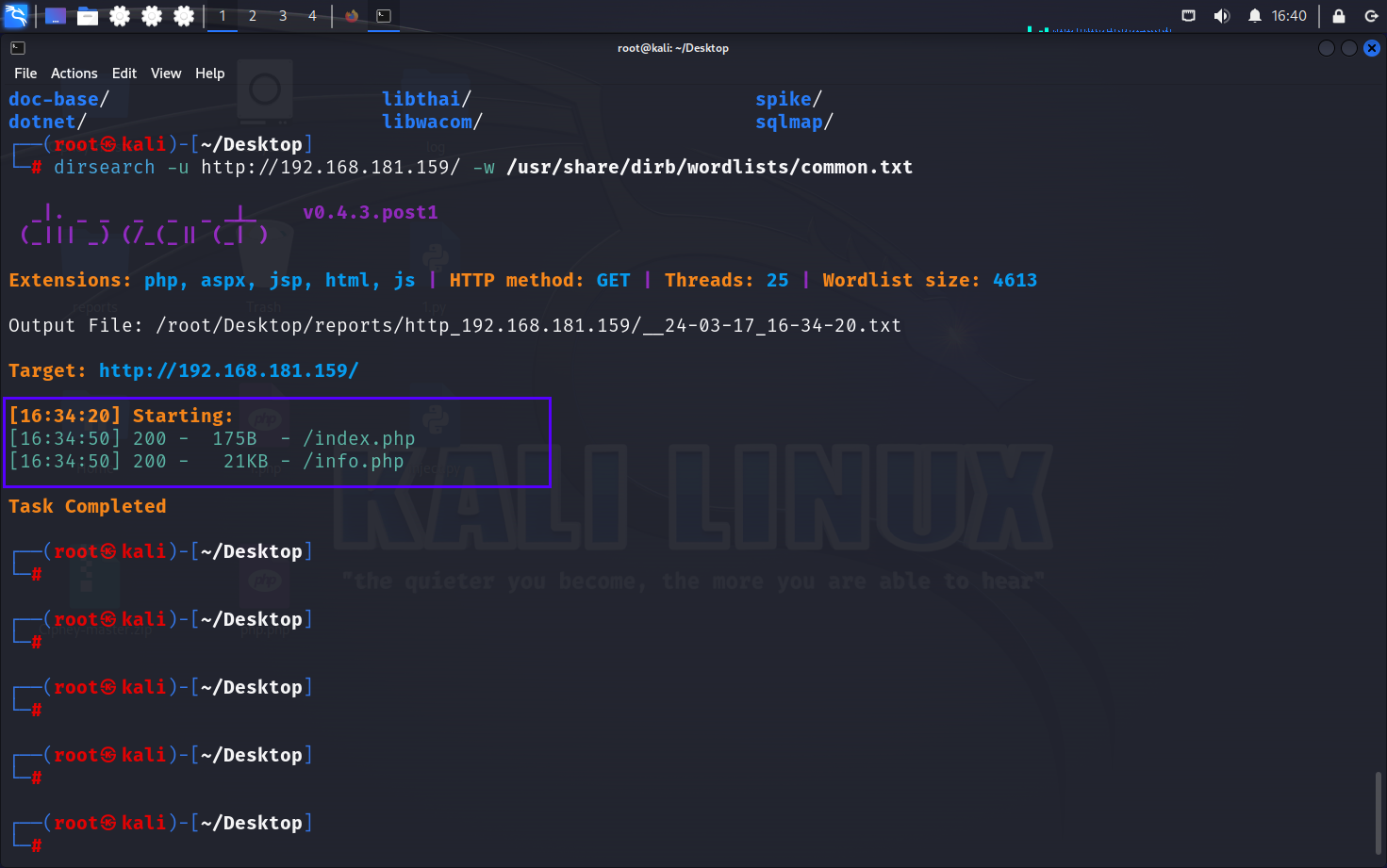
Task: Click the libthai/ directory entry
Action: [x=427, y=99]
